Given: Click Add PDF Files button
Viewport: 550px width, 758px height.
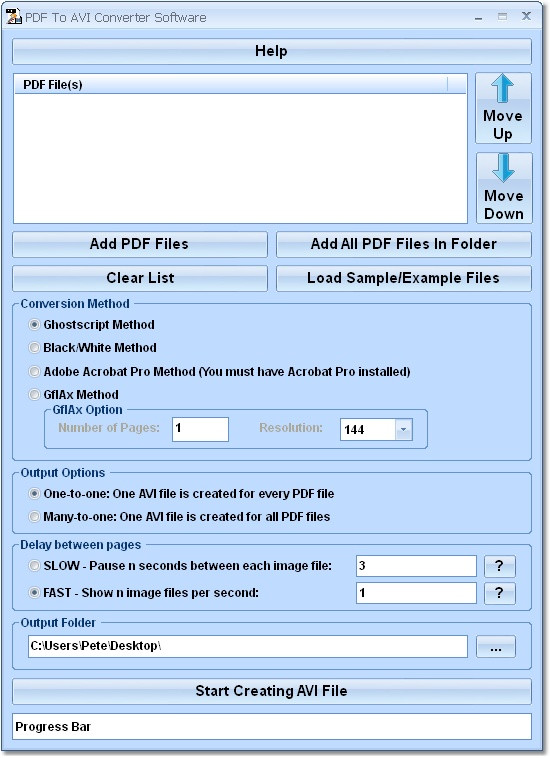Looking at the screenshot, I should 140,244.
